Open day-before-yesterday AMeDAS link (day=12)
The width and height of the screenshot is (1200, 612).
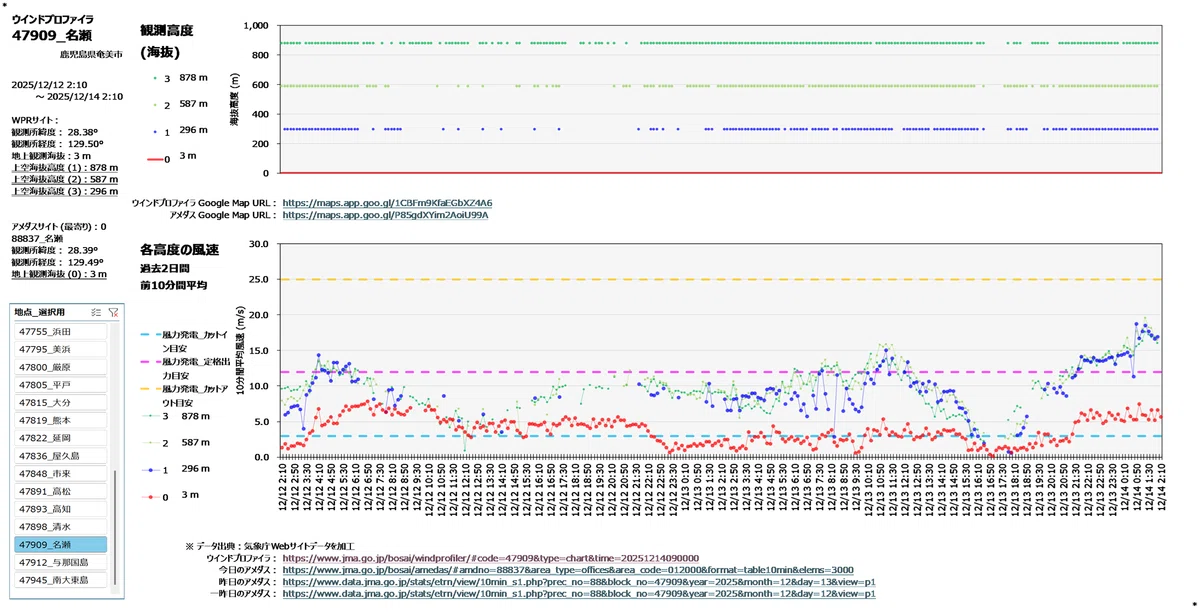pyautogui.click(x=579, y=594)
